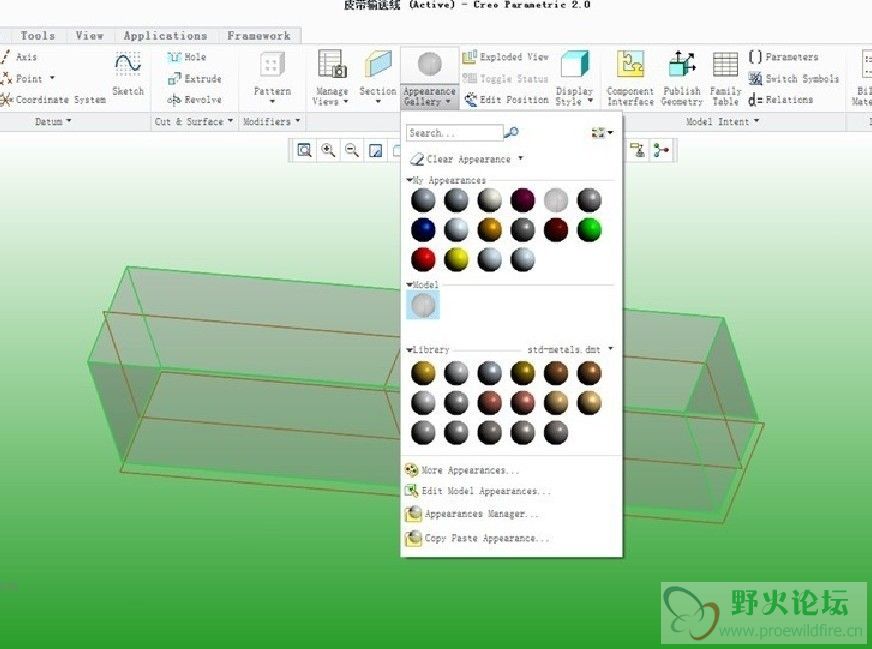Click the Switch Symbols tool
Image resolution: width=872 pixels, height=649 pixels.
[794, 78]
